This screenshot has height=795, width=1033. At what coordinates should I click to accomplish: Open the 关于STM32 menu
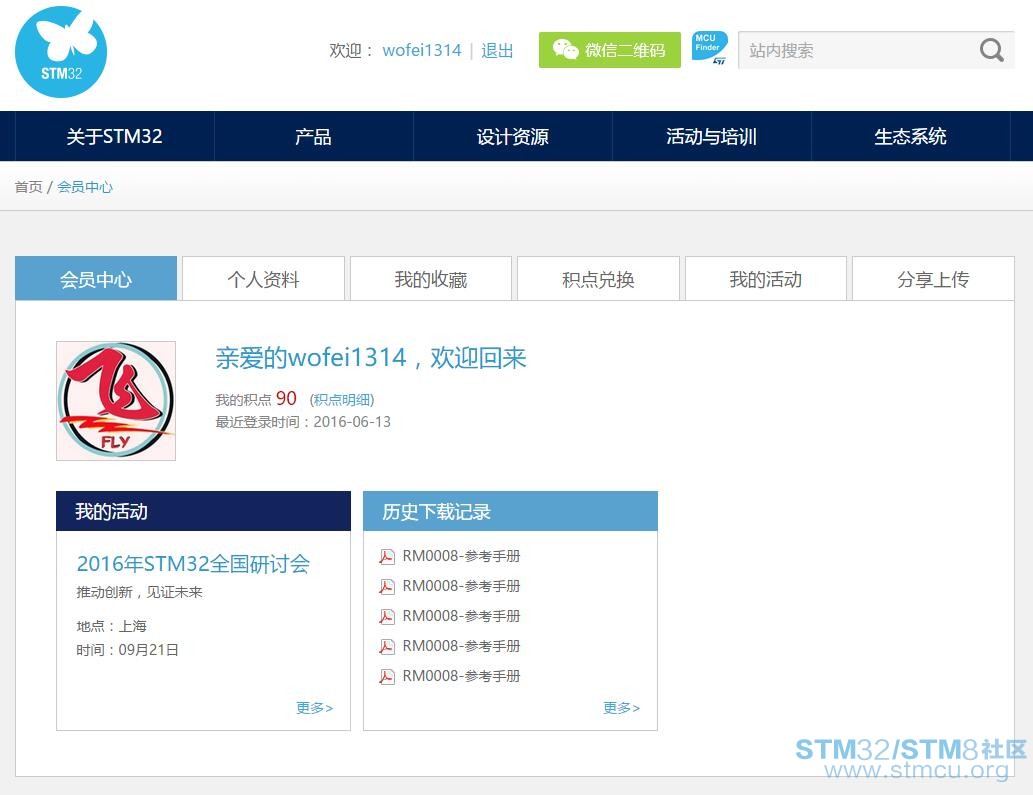coord(114,136)
